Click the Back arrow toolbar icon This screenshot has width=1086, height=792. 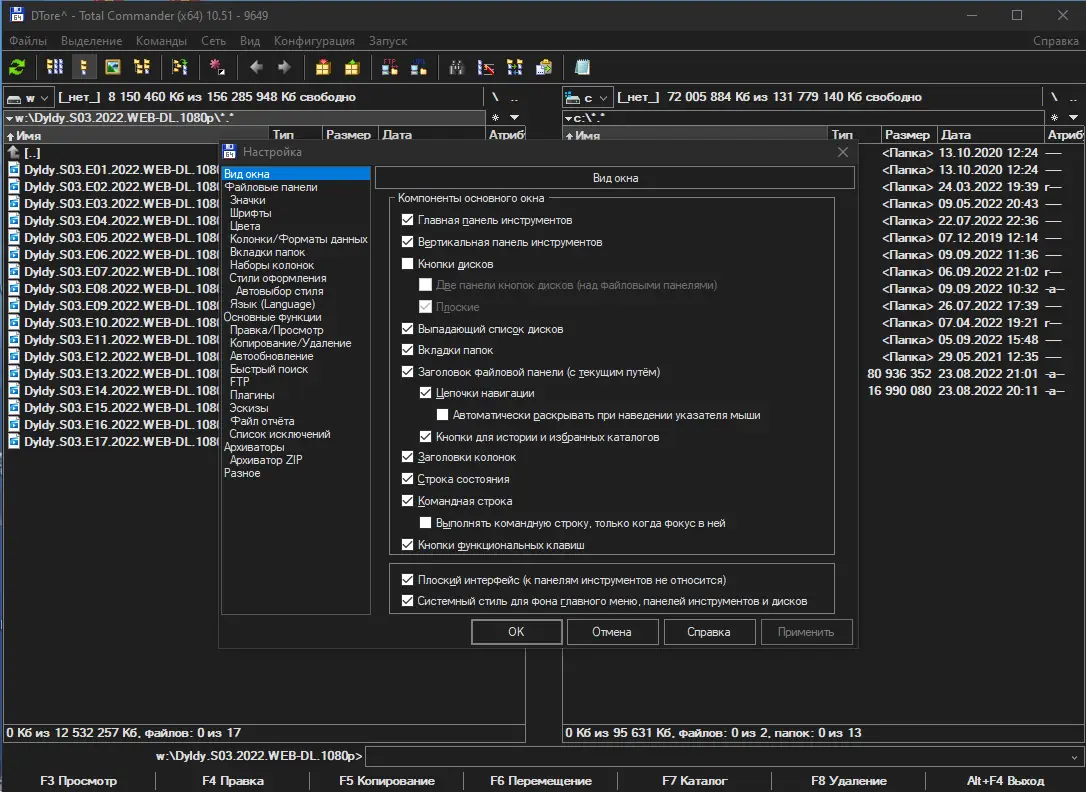[256, 67]
